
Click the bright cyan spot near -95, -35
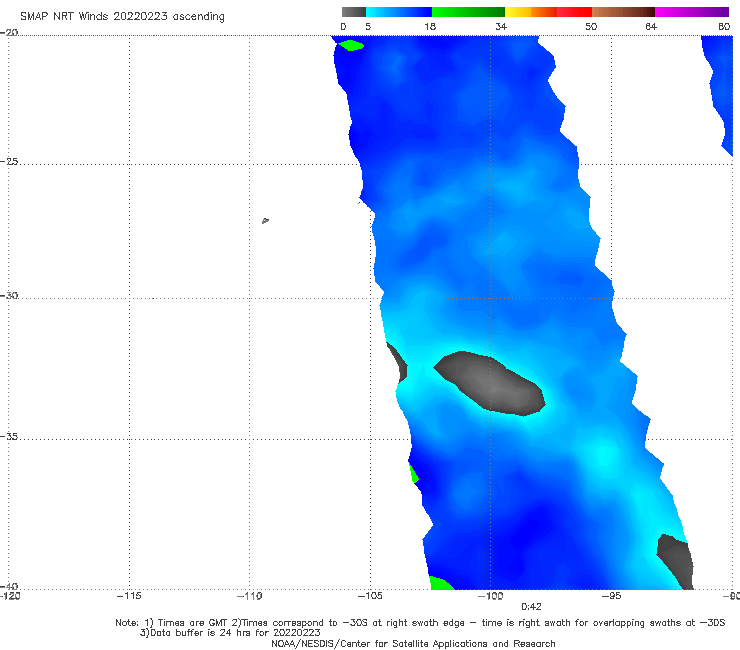[604, 455]
